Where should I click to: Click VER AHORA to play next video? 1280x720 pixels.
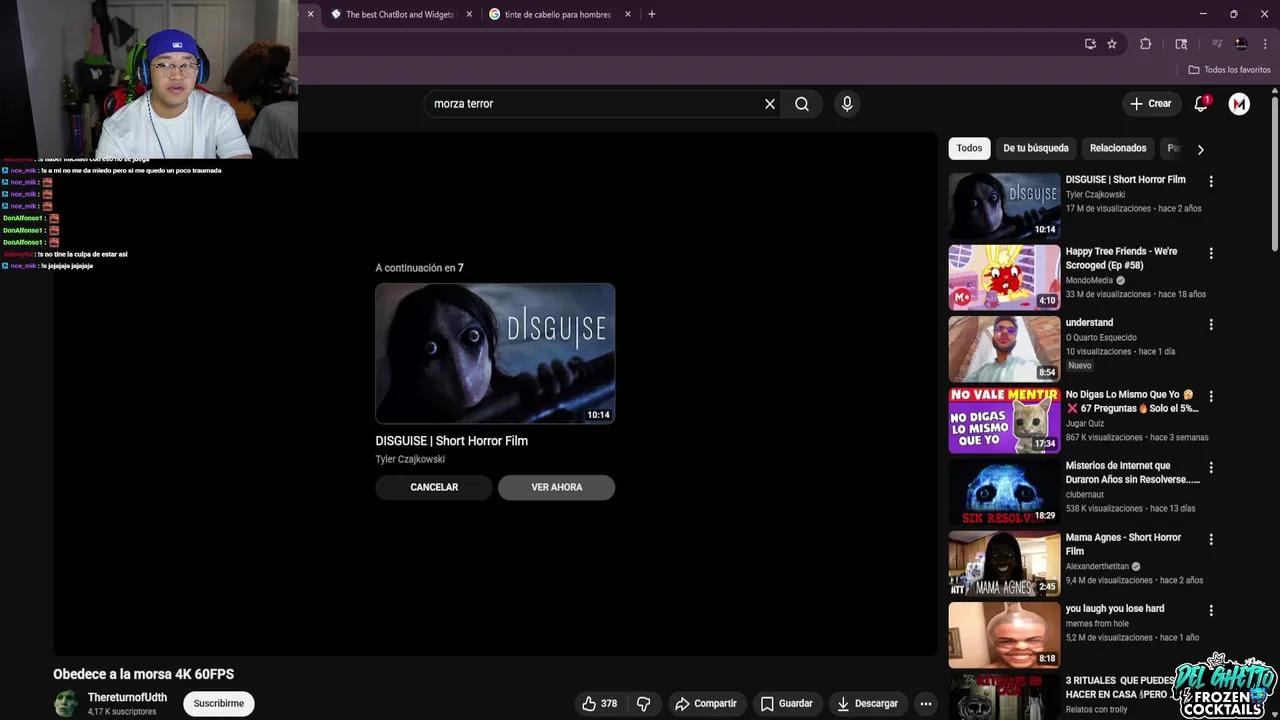click(x=557, y=487)
